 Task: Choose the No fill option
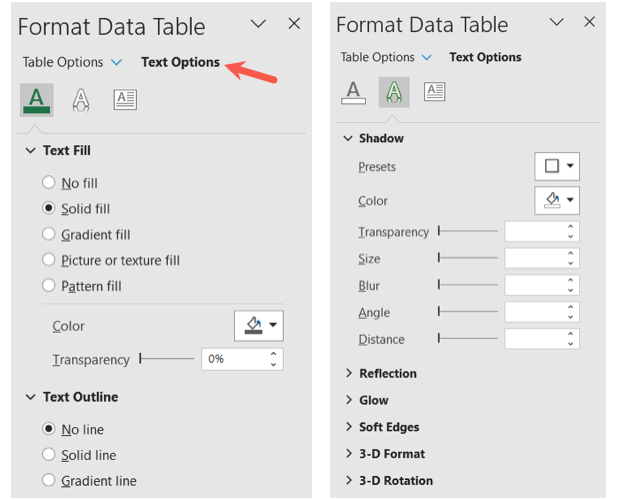coord(49,183)
